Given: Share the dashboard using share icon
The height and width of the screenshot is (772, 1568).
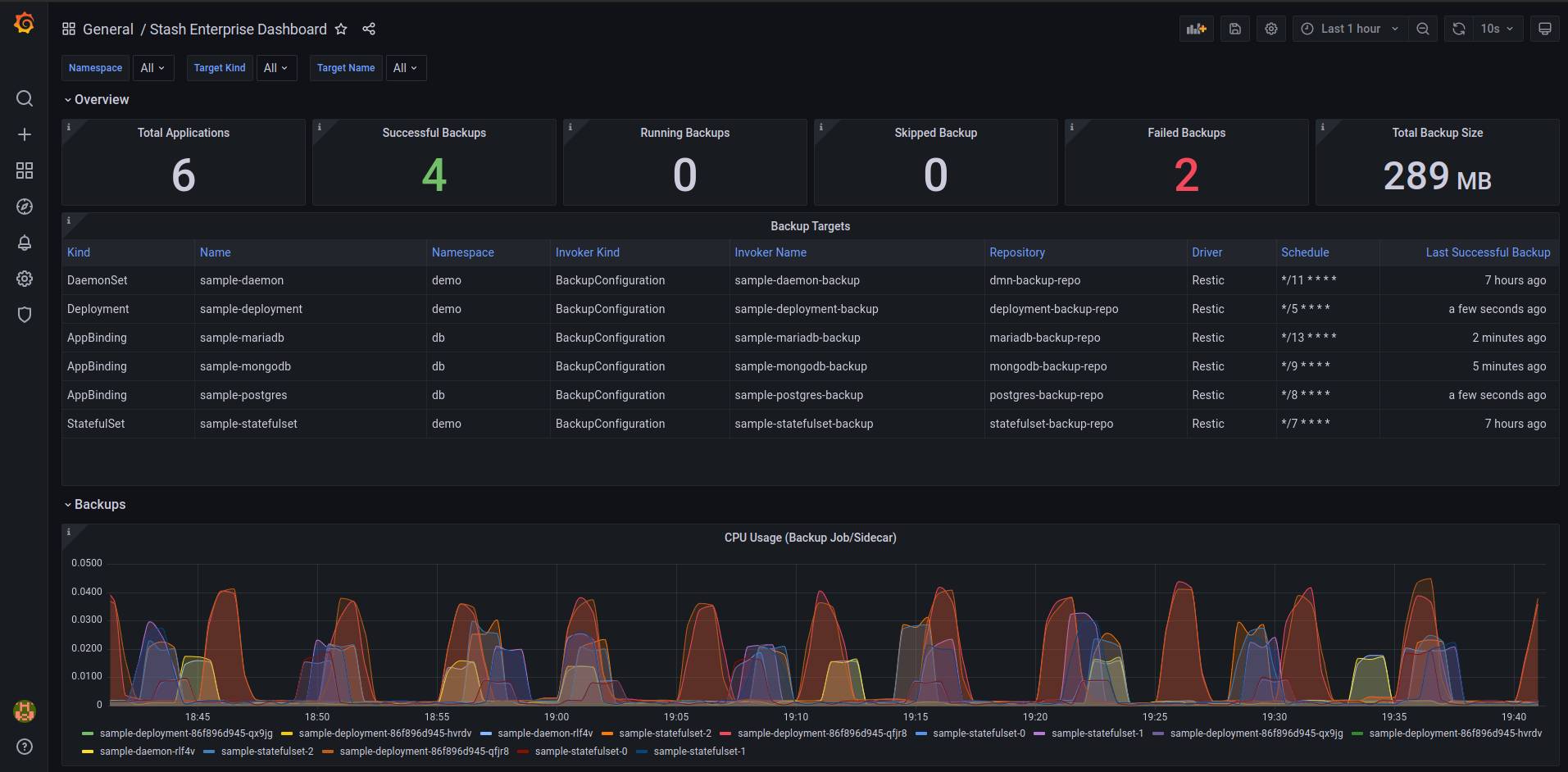Looking at the screenshot, I should pyautogui.click(x=369, y=30).
